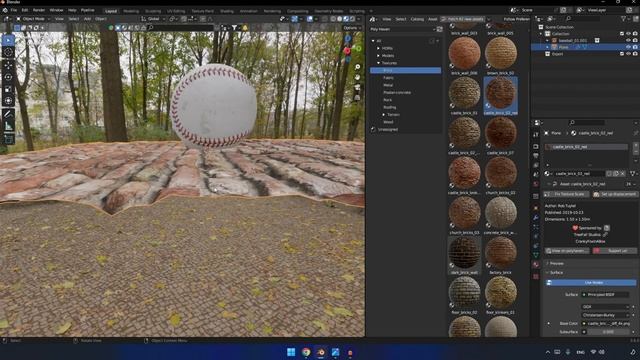Click the asset browser editor type icon
Image resolution: width=640 pixels, height=360 pixels.
coord(373,19)
